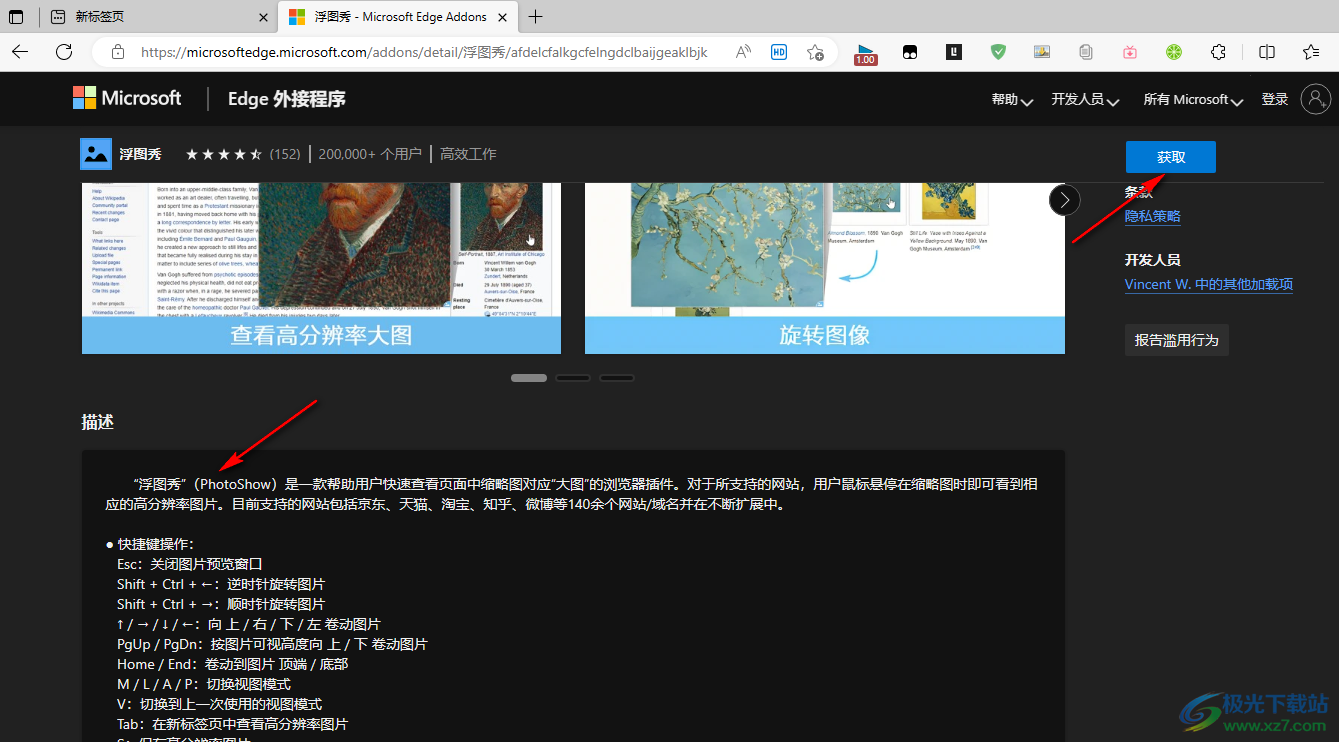Select the second carousel page indicator
Screen dimensions: 1339x742
[573, 378]
